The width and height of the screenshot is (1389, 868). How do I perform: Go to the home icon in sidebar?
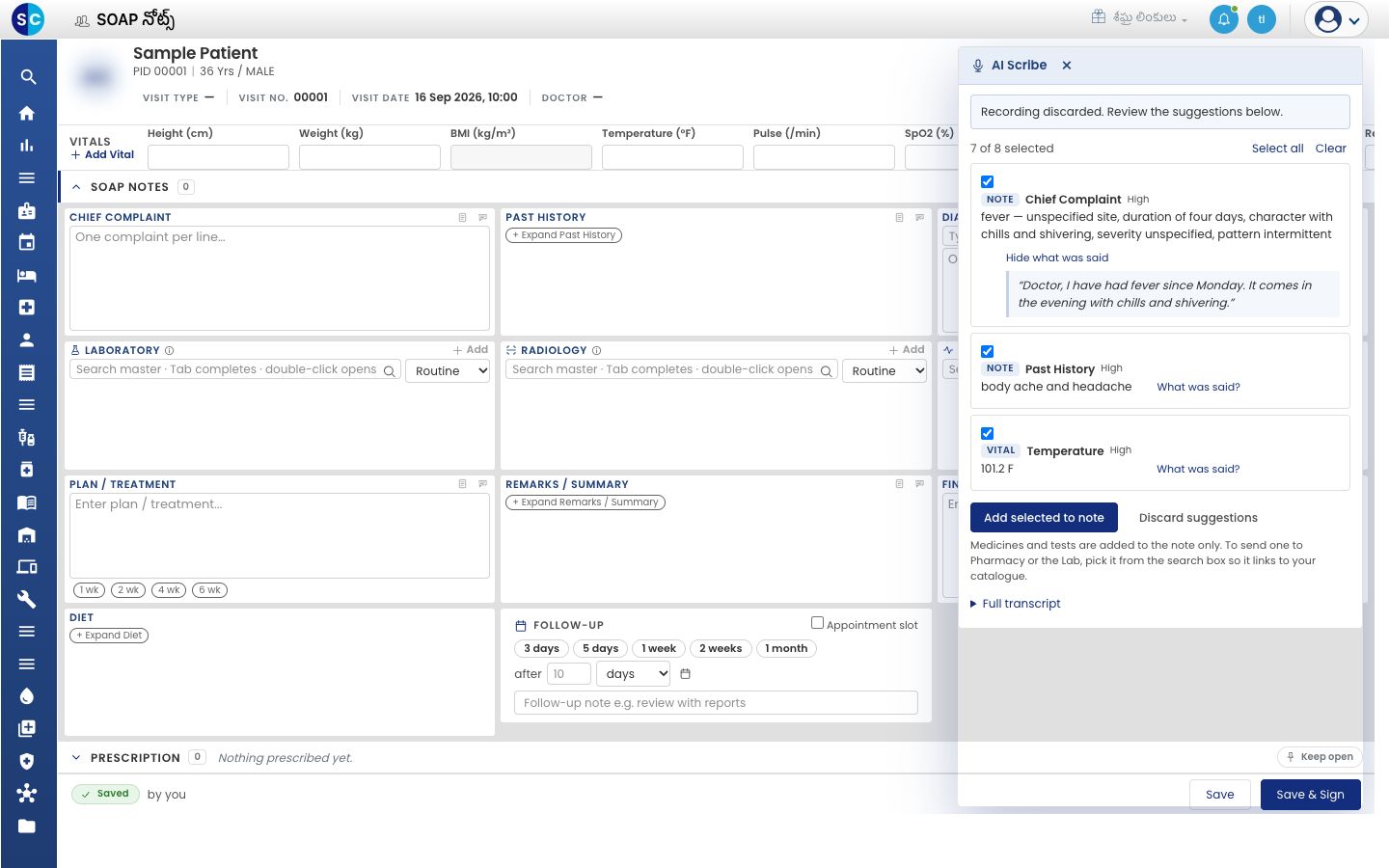tap(27, 113)
